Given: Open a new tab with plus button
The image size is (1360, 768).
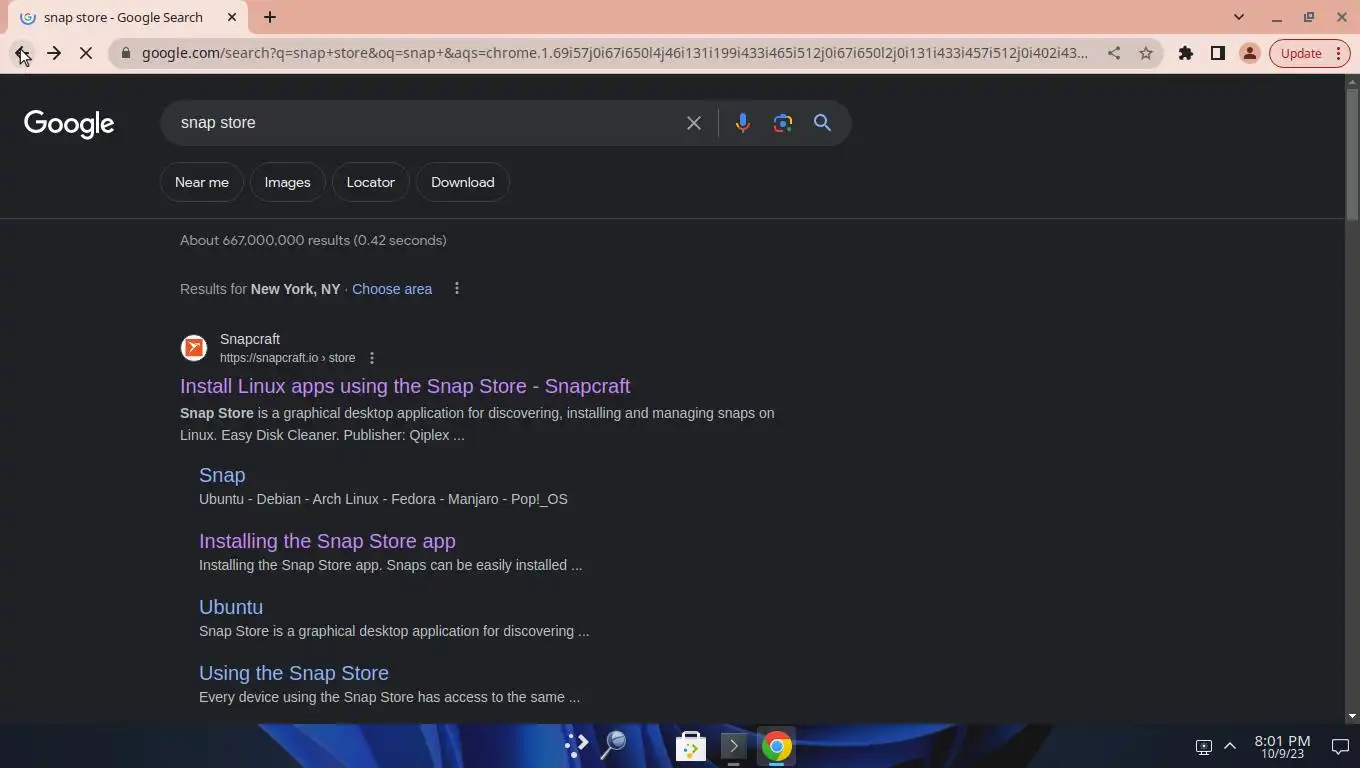Looking at the screenshot, I should pyautogui.click(x=270, y=17).
